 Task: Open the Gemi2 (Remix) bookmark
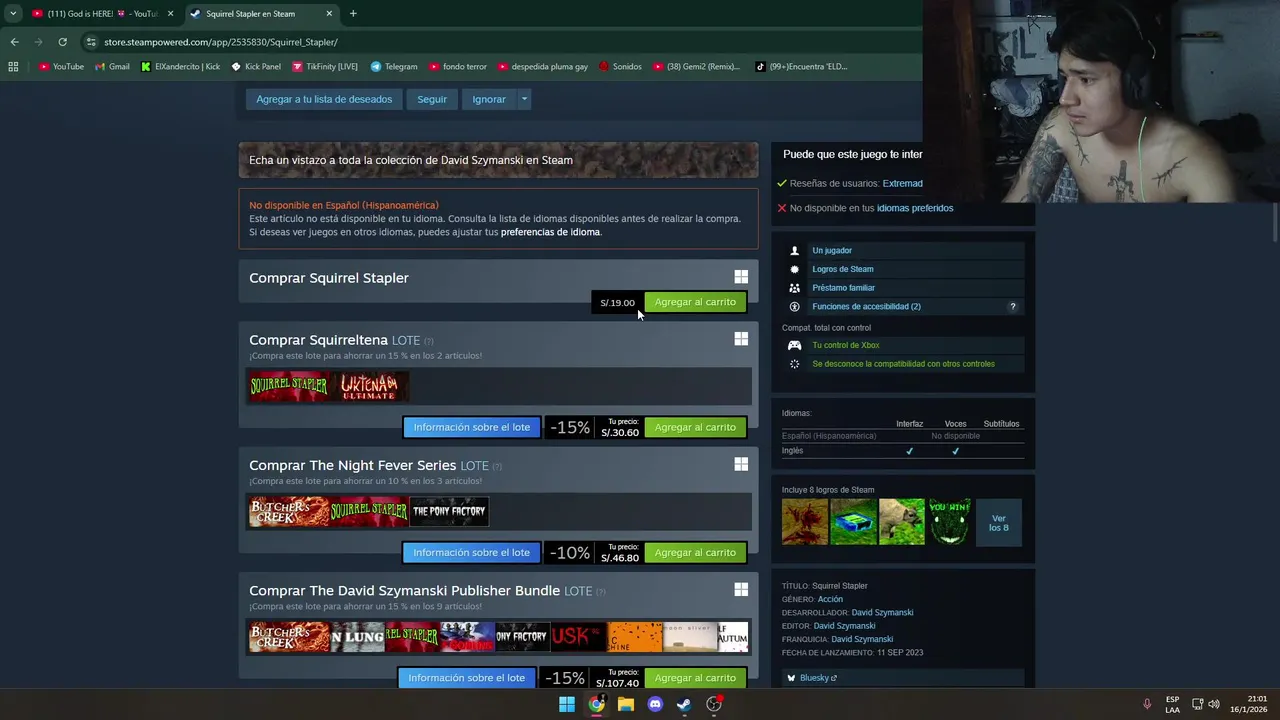(x=696, y=67)
